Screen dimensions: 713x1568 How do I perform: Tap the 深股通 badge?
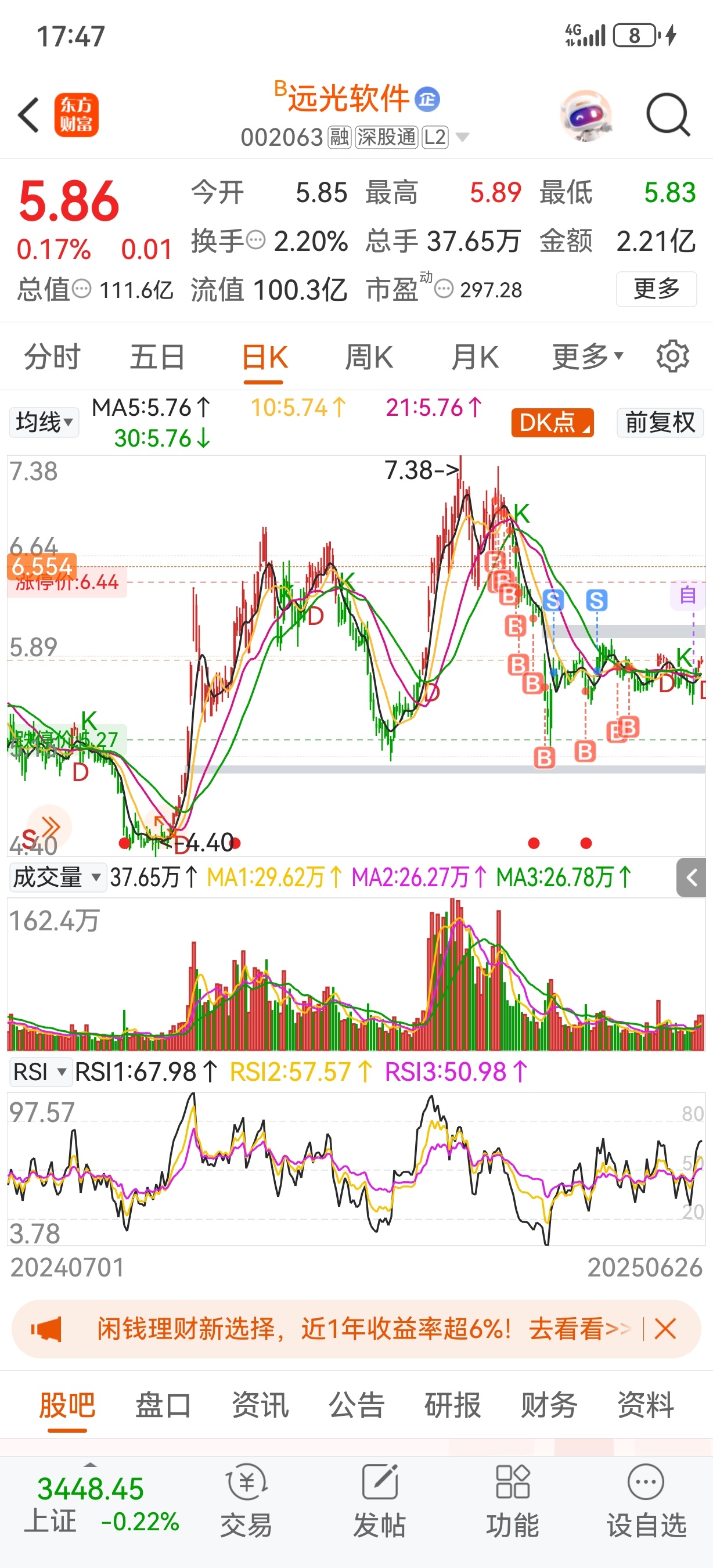(386, 138)
